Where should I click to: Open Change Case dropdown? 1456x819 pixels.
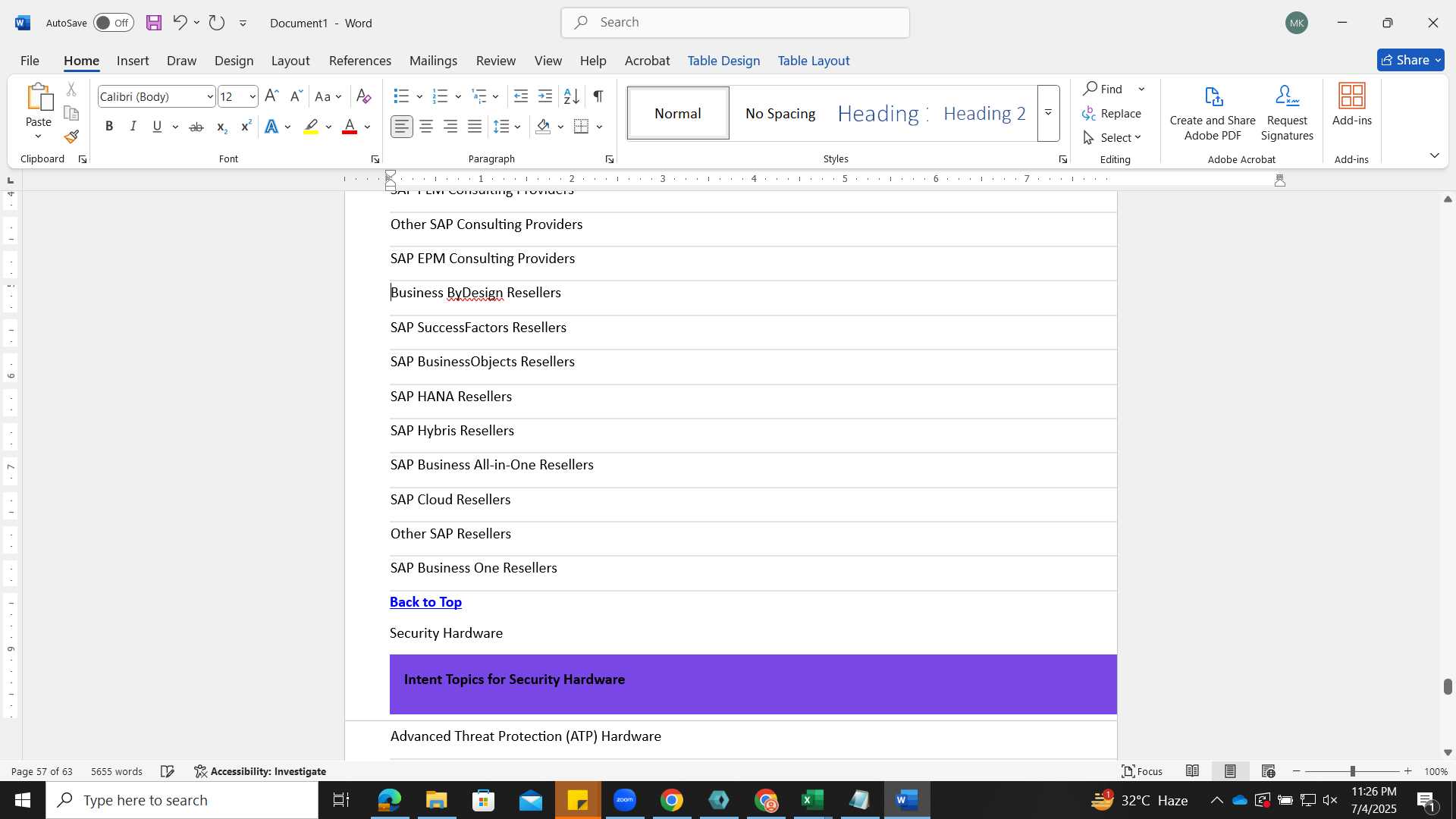[x=328, y=96]
